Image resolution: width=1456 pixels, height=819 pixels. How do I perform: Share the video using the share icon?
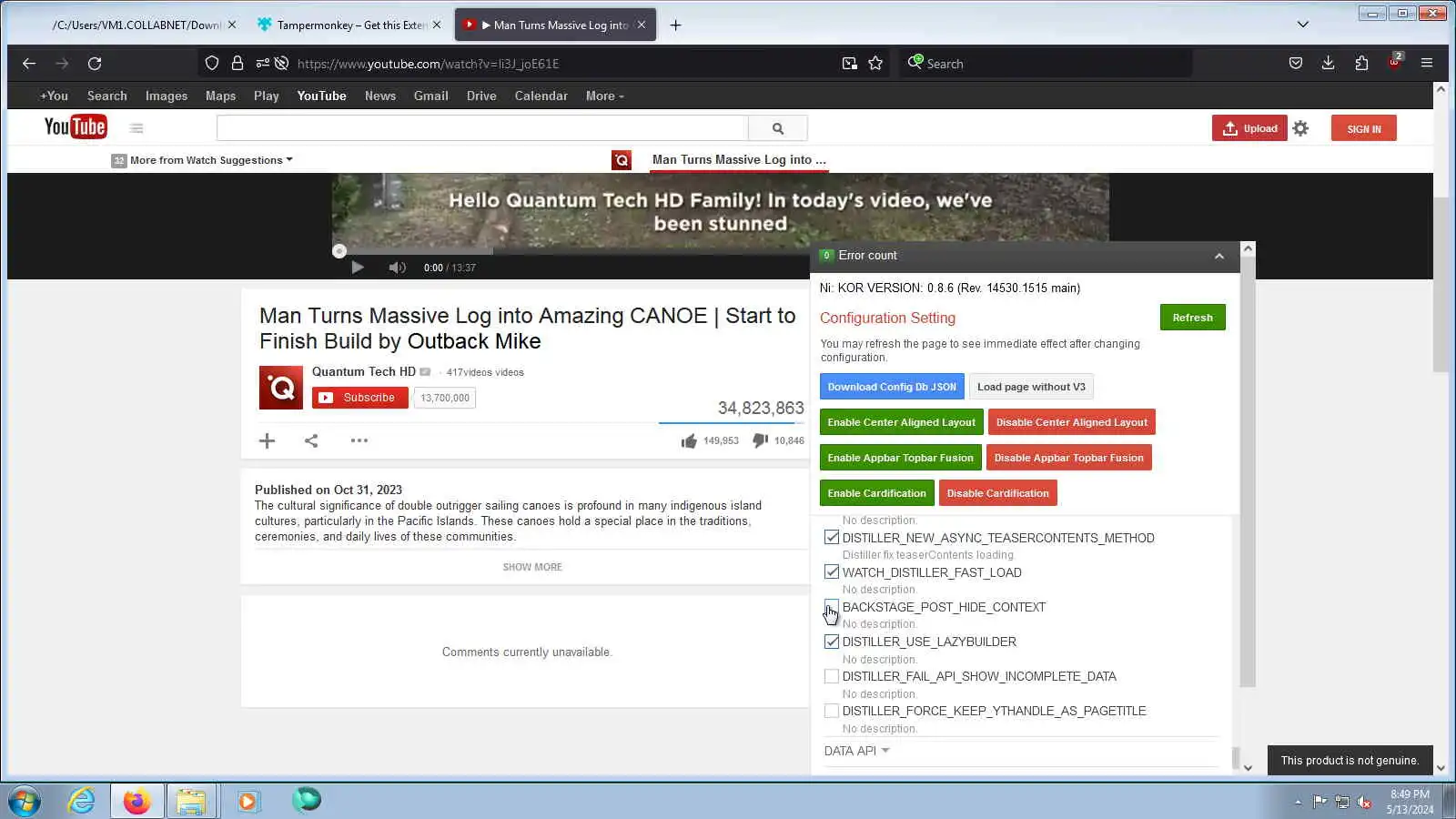[x=311, y=440]
